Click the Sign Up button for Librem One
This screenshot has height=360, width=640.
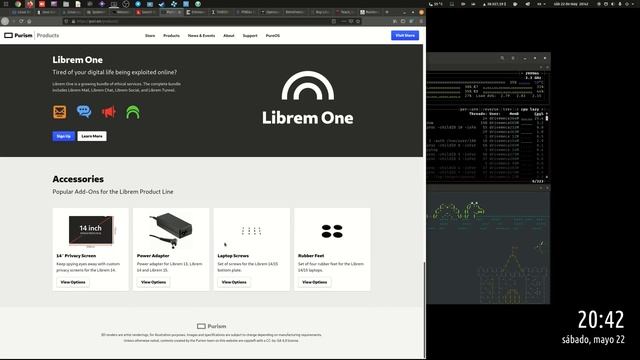(64, 136)
